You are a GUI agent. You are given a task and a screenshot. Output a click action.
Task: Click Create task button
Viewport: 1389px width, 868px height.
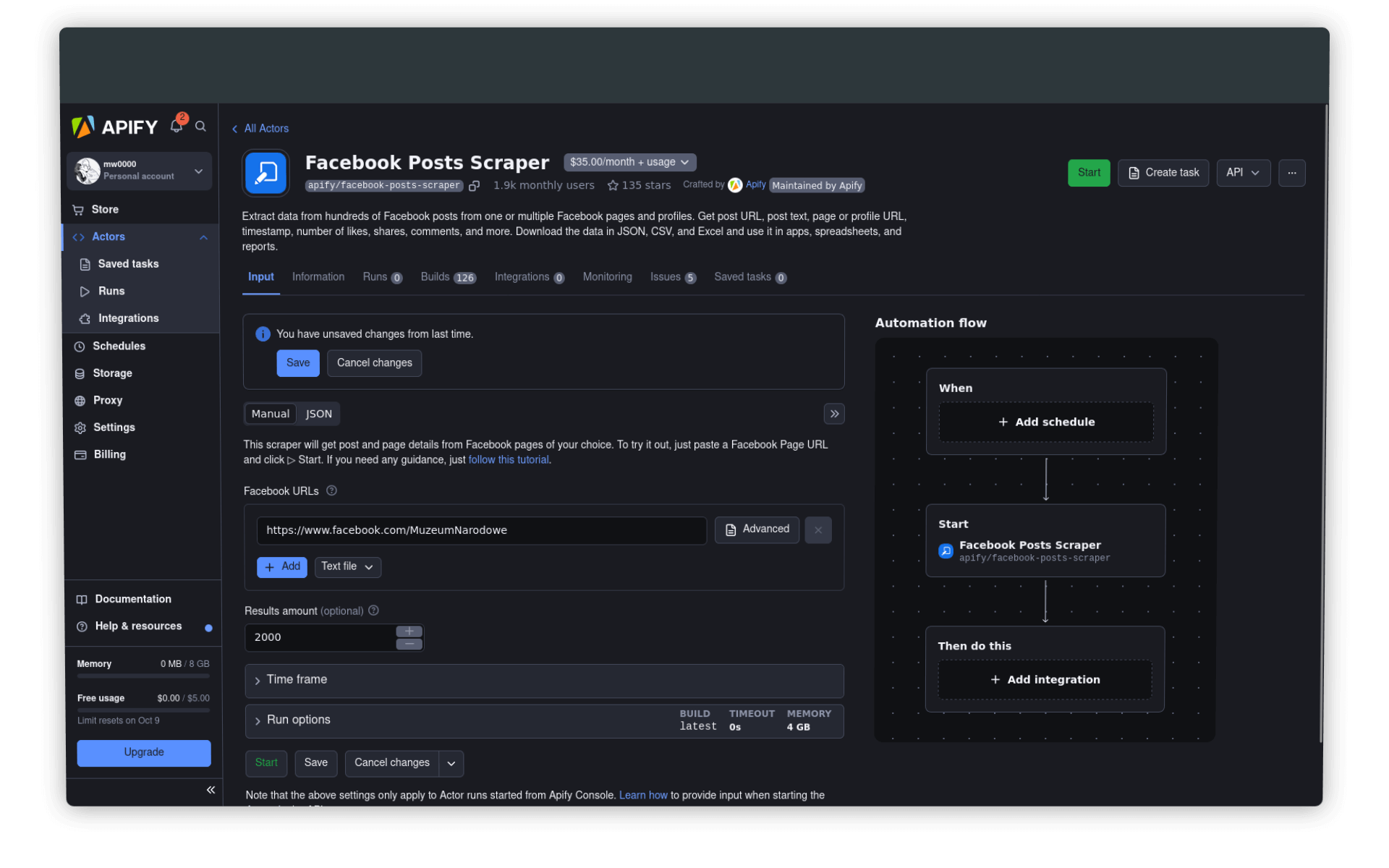[1163, 173]
